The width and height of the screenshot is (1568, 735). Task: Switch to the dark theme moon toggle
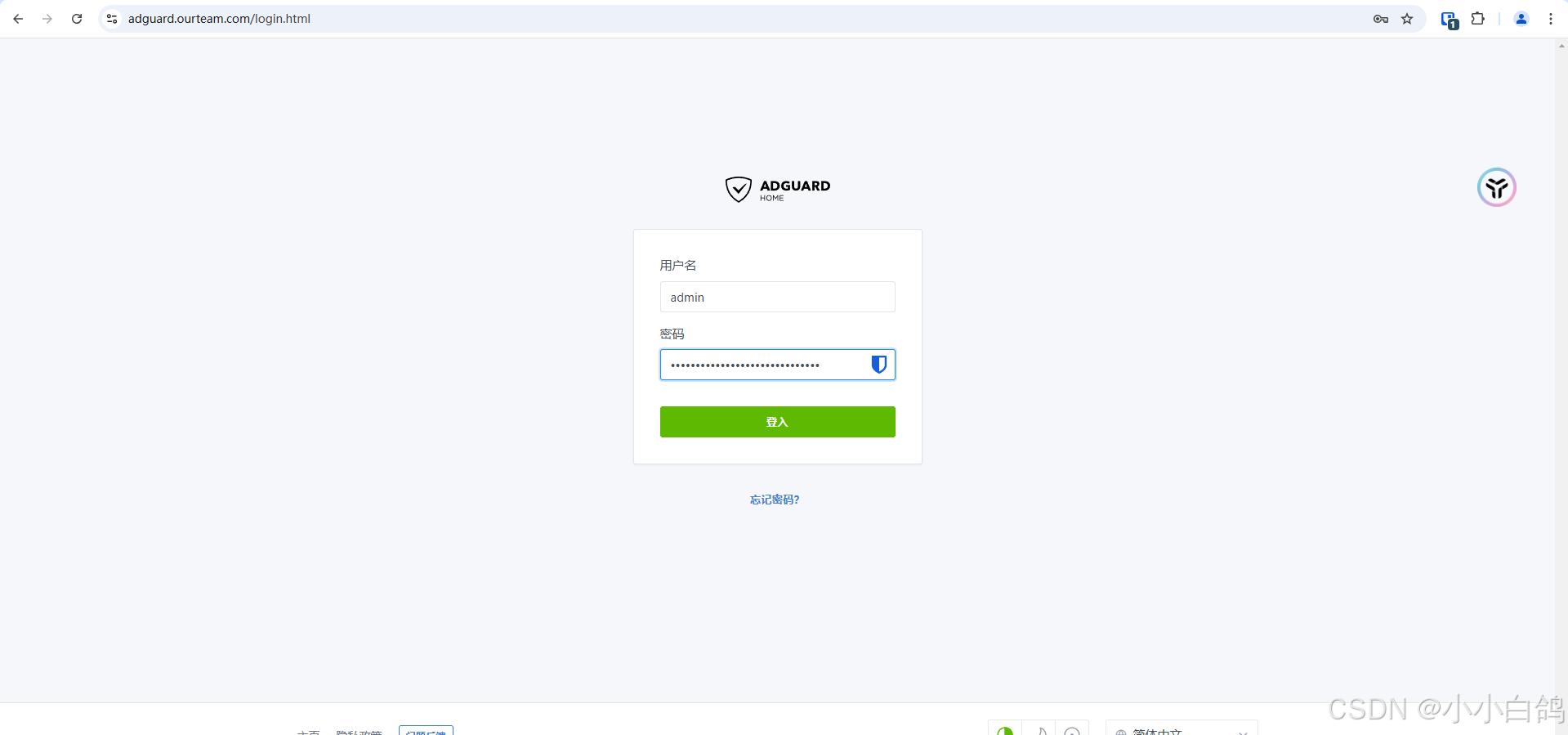point(1039,730)
